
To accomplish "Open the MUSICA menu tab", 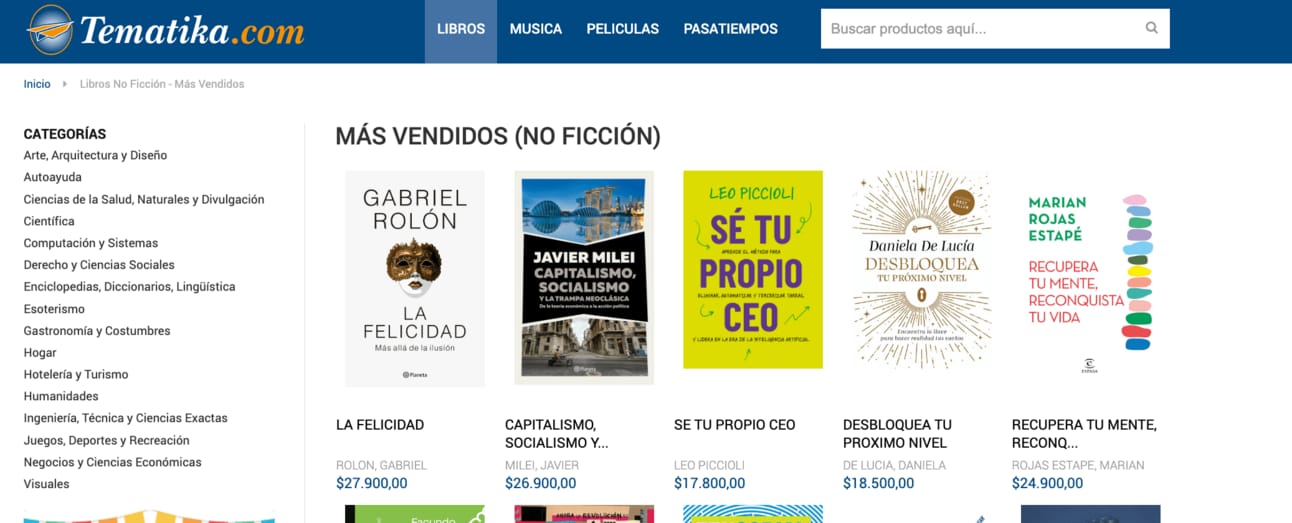I will click(536, 29).
